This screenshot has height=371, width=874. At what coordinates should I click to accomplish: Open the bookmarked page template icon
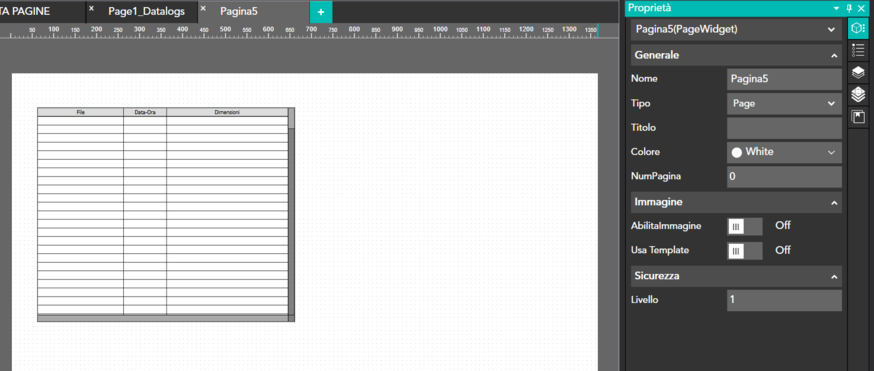pos(858,117)
